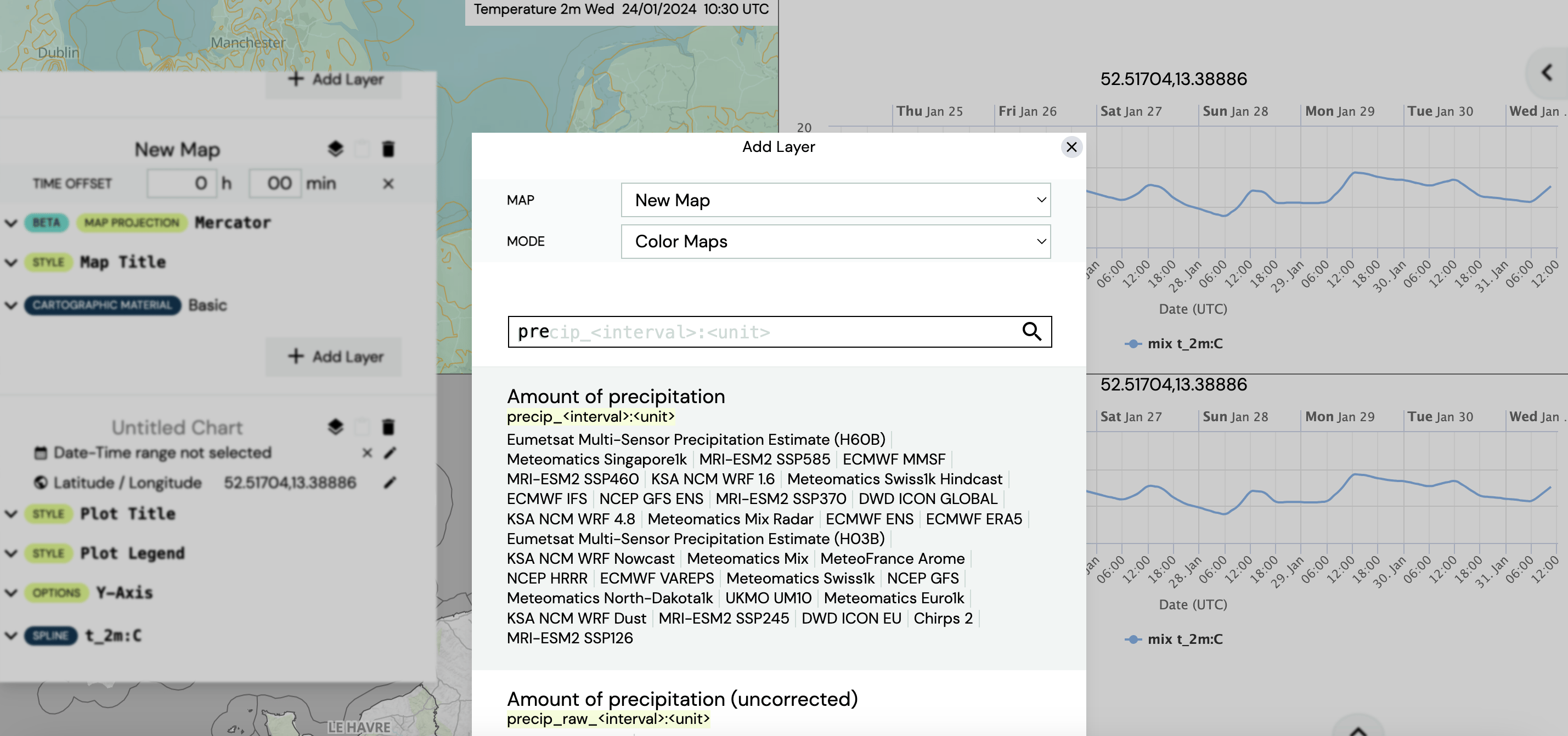Expand the Map Title style row
1568x736 pixels.
coord(11,262)
